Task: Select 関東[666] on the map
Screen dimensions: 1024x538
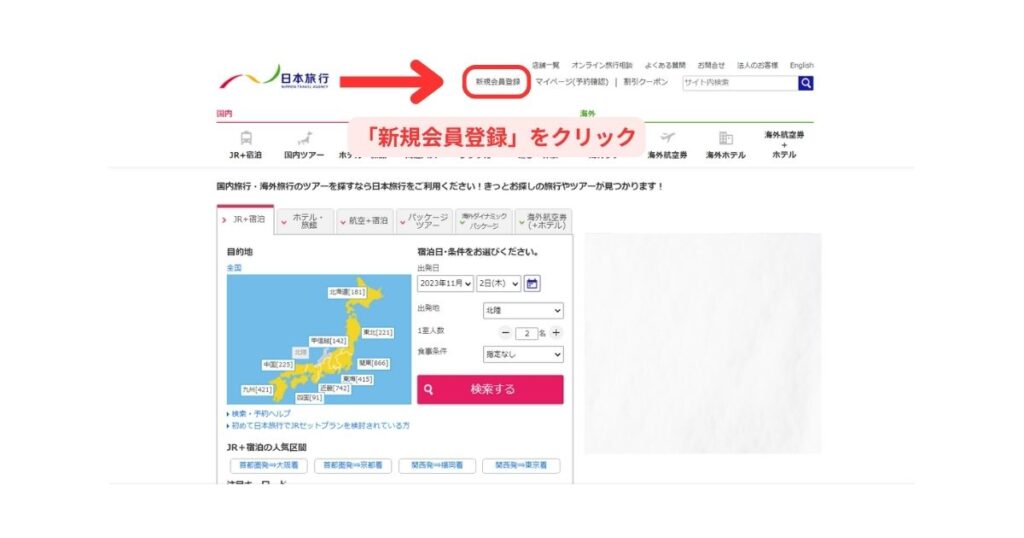Action: [374, 363]
